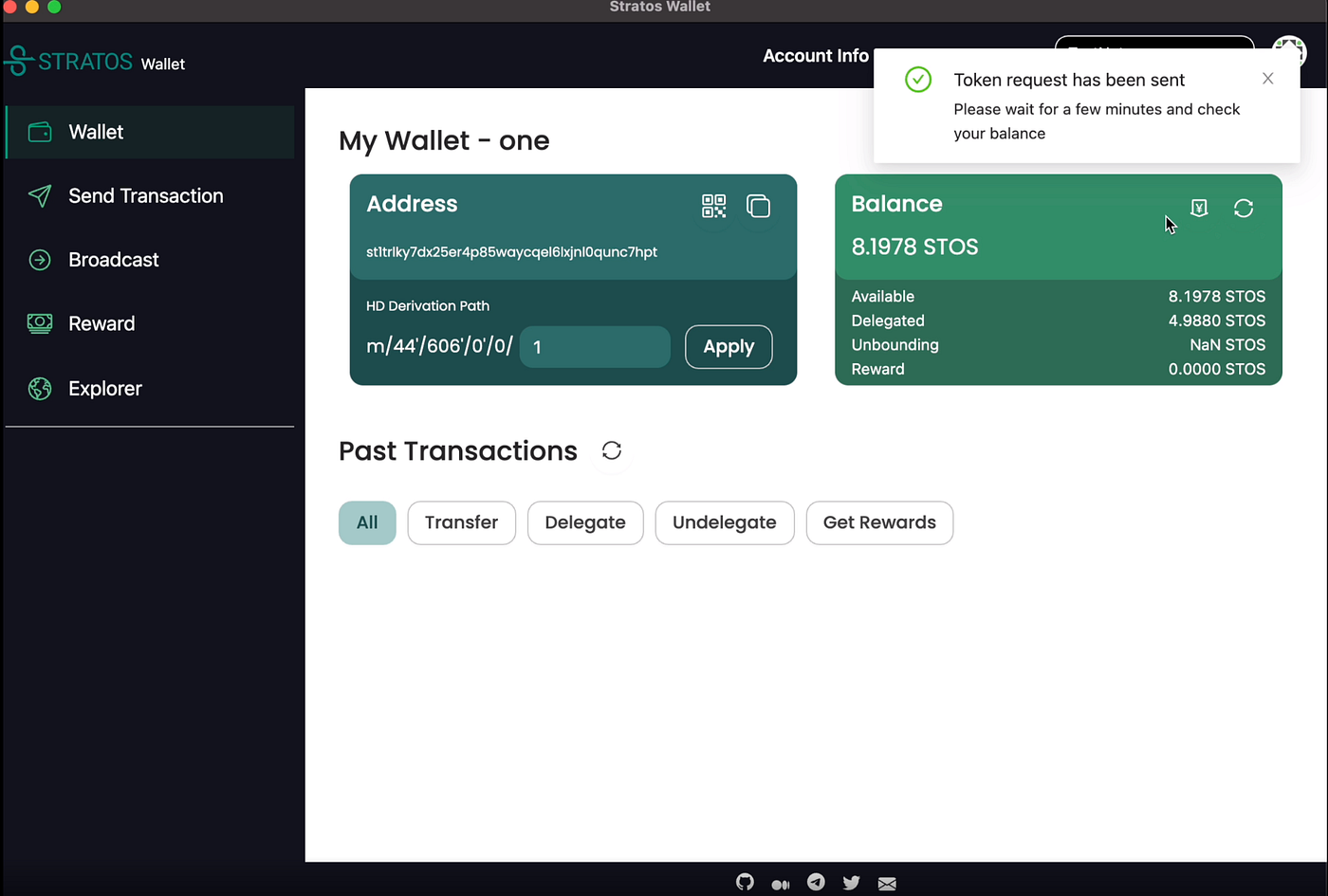Open the email footer link
The width and height of the screenshot is (1328, 896).
pyautogui.click(x=887, y=884)
